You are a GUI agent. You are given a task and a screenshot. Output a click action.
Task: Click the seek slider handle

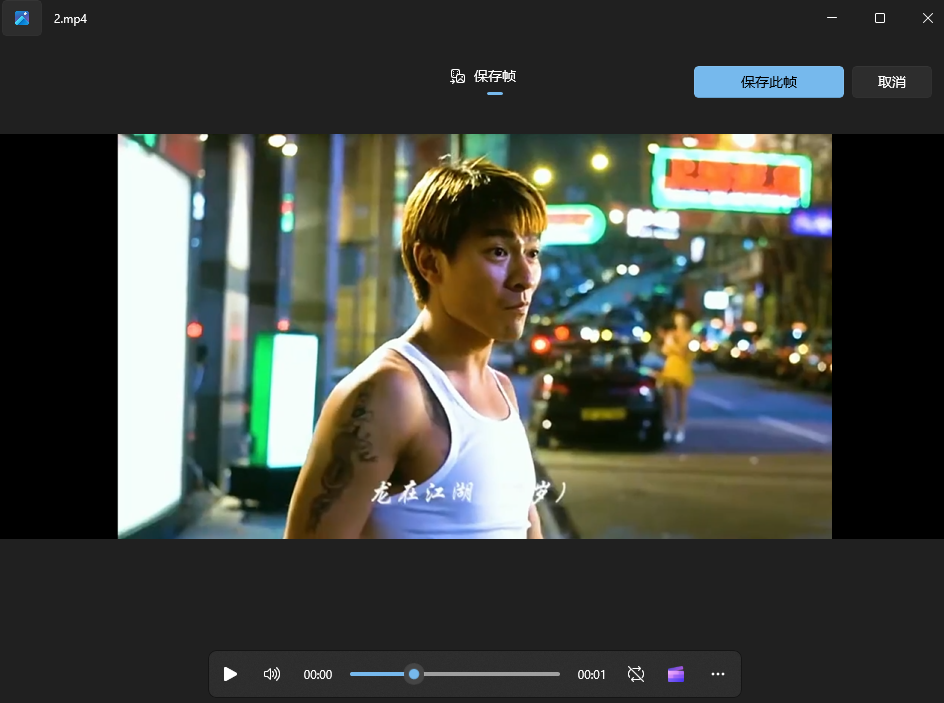(414, 674)
